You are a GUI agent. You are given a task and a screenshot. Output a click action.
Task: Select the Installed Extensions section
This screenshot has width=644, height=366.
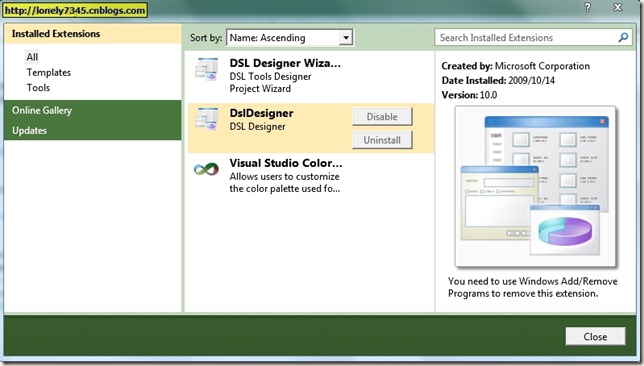pos(93,34)
